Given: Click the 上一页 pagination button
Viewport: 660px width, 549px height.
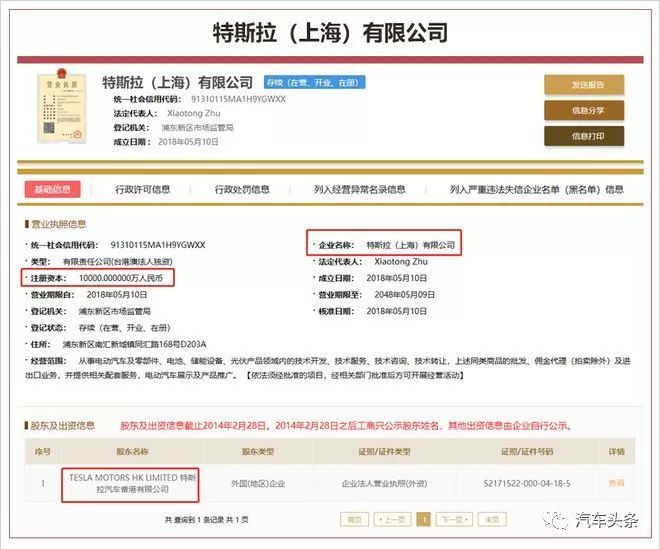Looking at the screenshot, I should pyautogui.click(x=392, y=520).
